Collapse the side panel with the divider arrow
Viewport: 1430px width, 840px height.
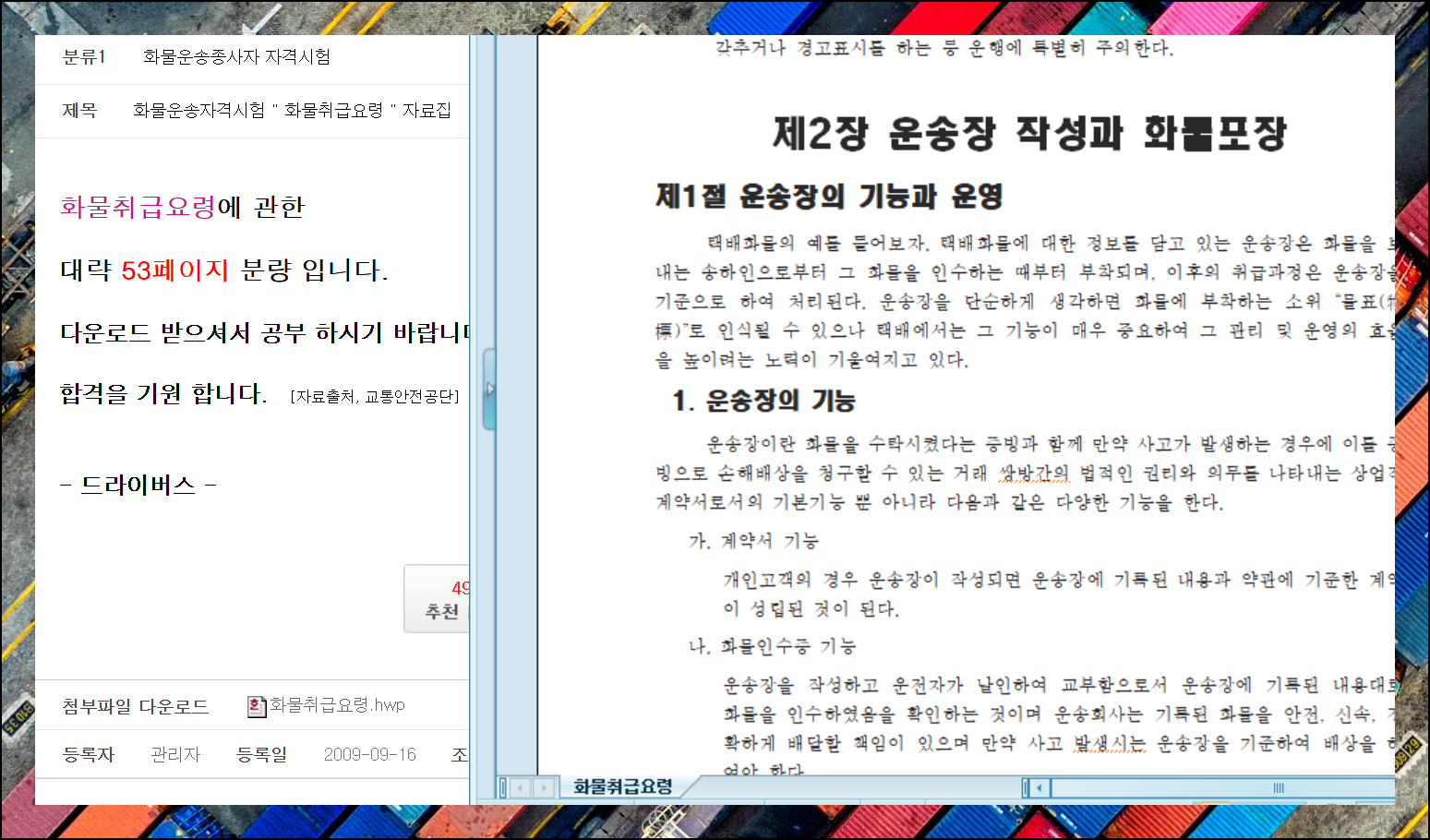pyautogui.click(x=489, y=390)
